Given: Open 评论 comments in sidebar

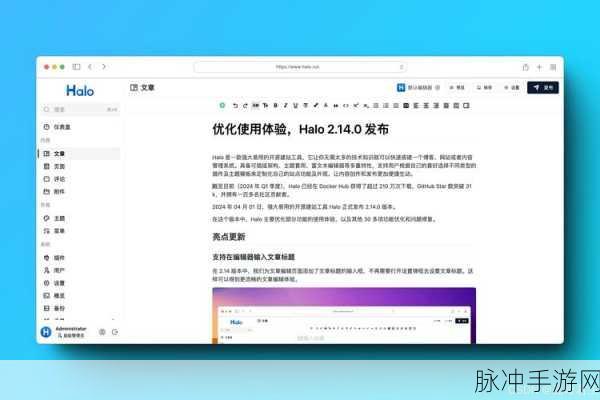Looking at the screenshot, I should click(80, 179).
